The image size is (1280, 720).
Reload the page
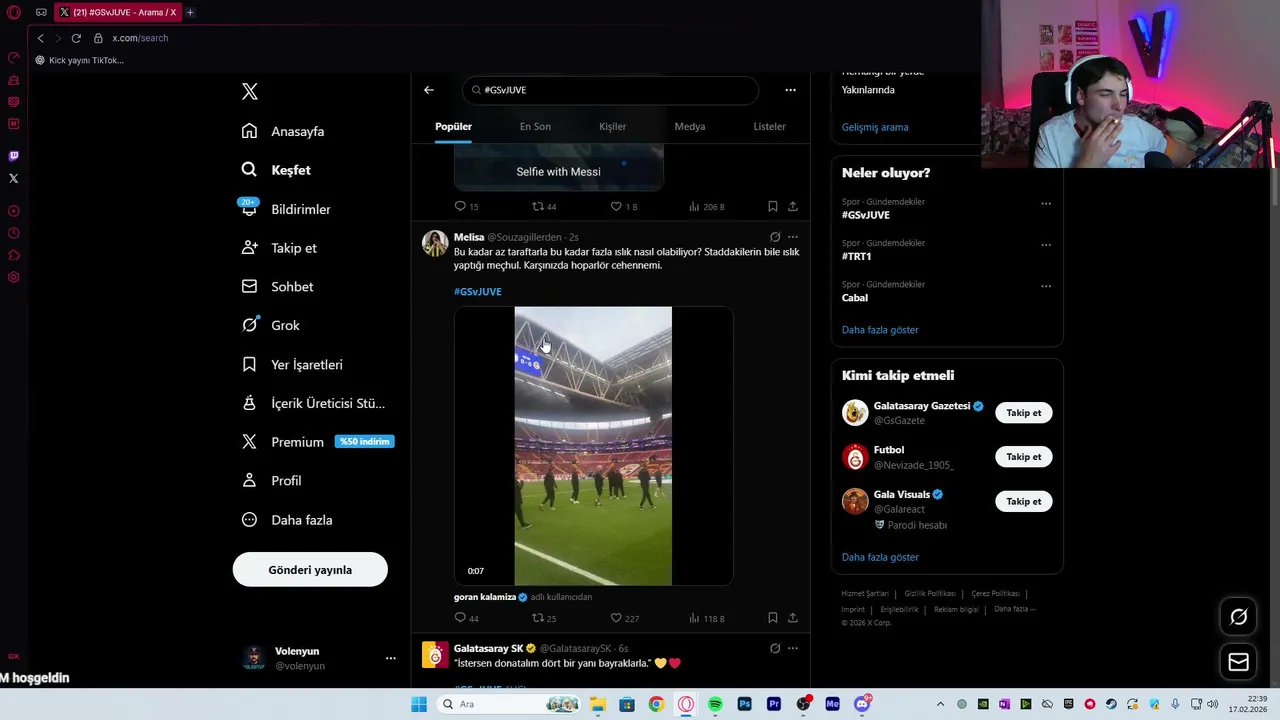[76, 38]
